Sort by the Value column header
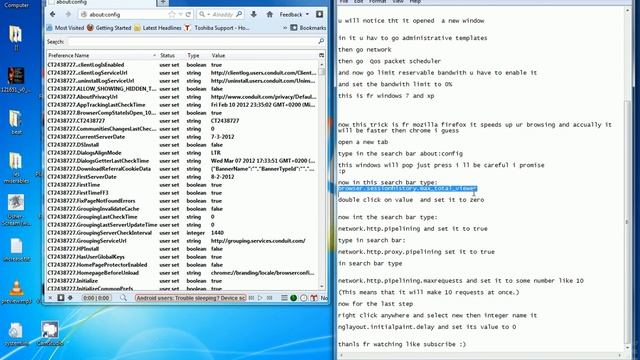The width and height of the screenshot is (640, 360). pyautogui.click(x=264, y=55)
